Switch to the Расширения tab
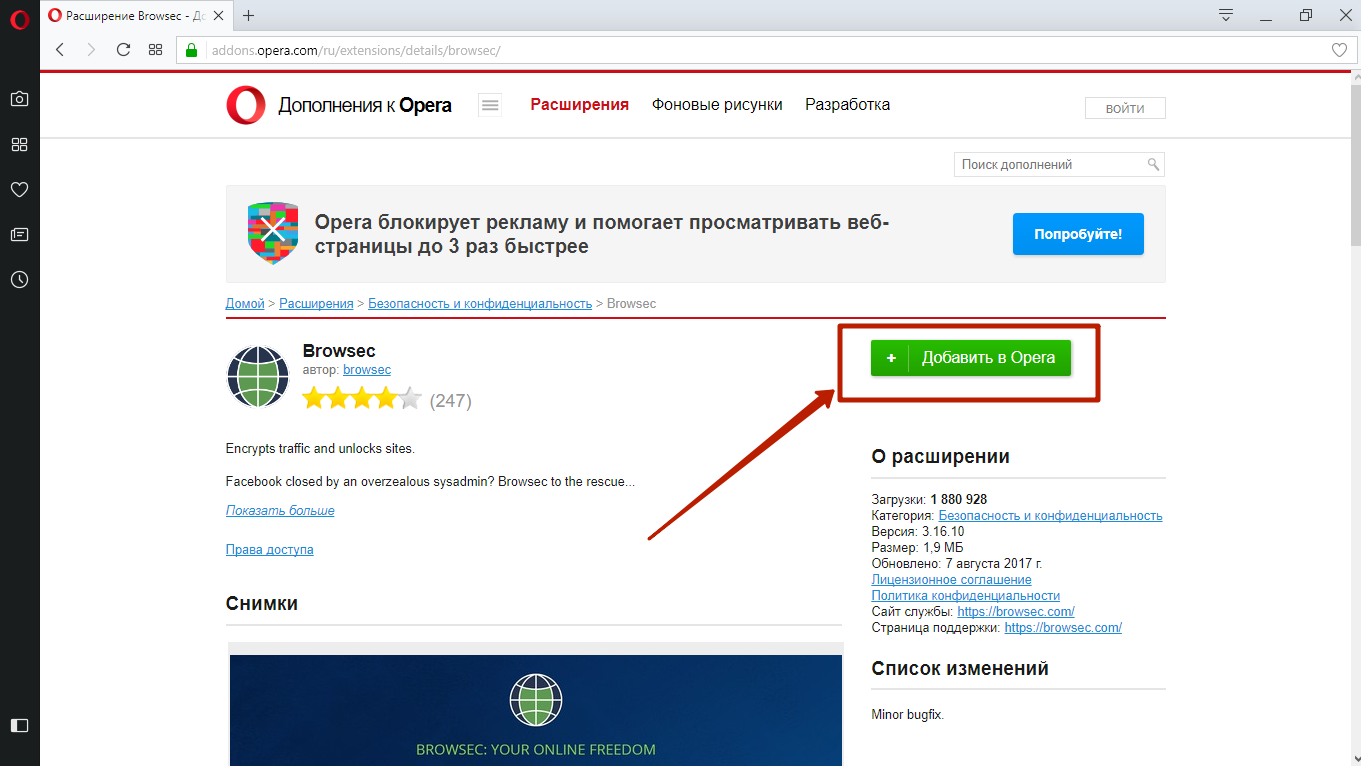Viewport: 1361px width, 766px height. (x=579, y=104)
